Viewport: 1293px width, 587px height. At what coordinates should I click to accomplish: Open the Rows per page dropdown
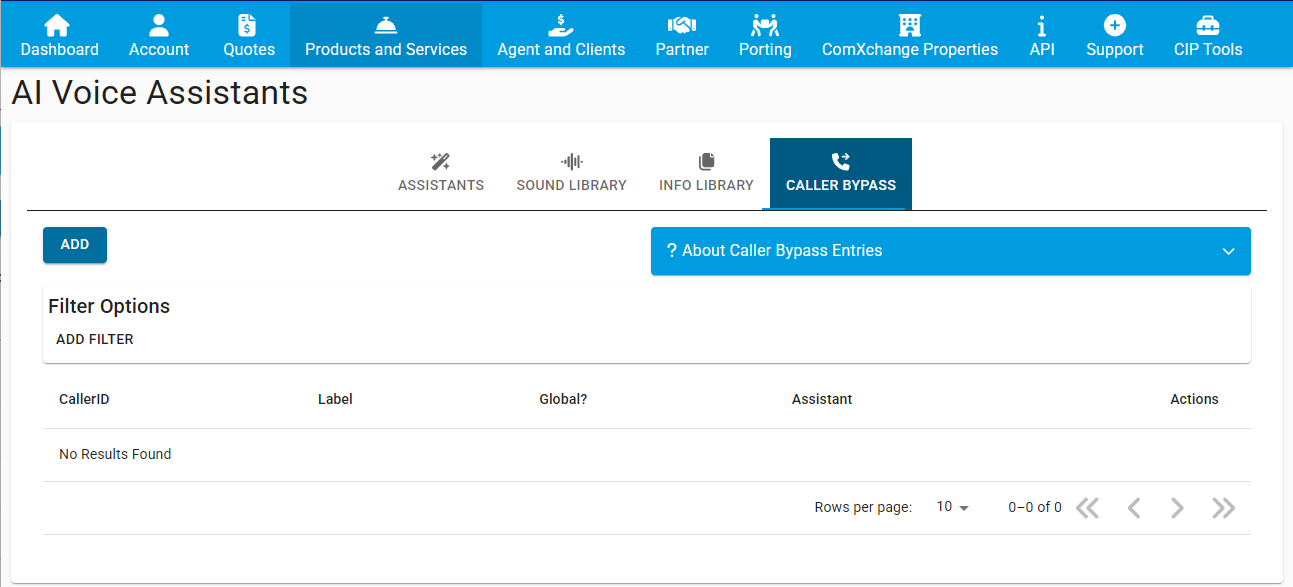[952, 507]
